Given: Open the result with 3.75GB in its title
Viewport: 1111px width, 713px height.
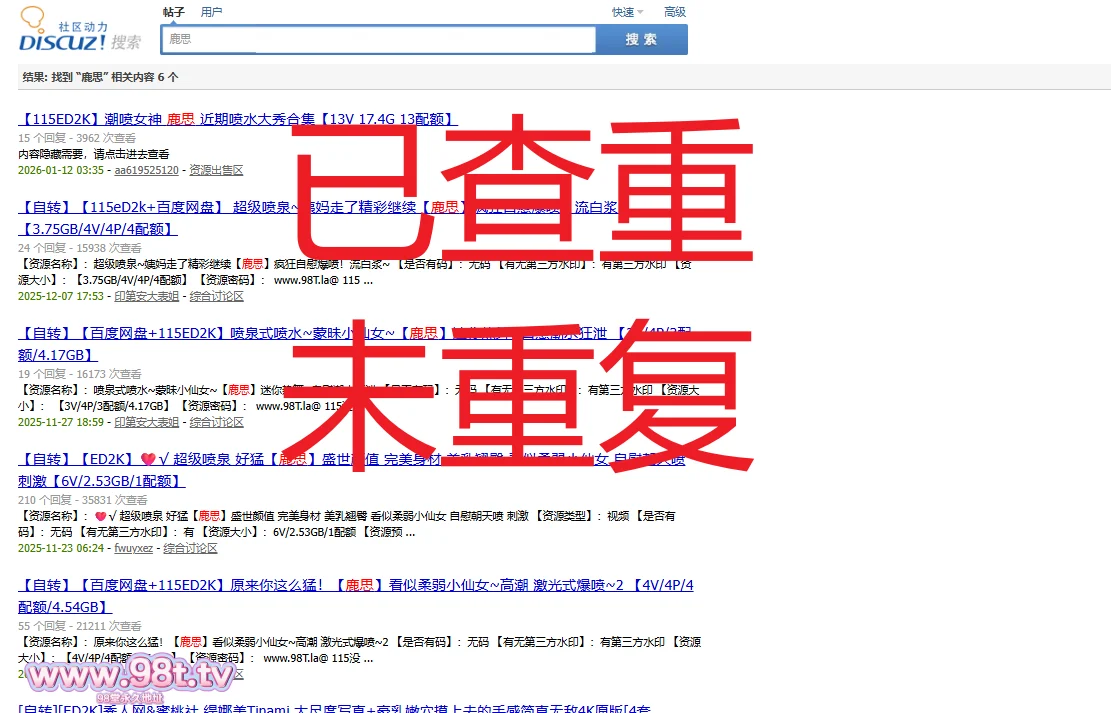Looking at the screenshot, I should pyautogui.click(x=98, y=229).
